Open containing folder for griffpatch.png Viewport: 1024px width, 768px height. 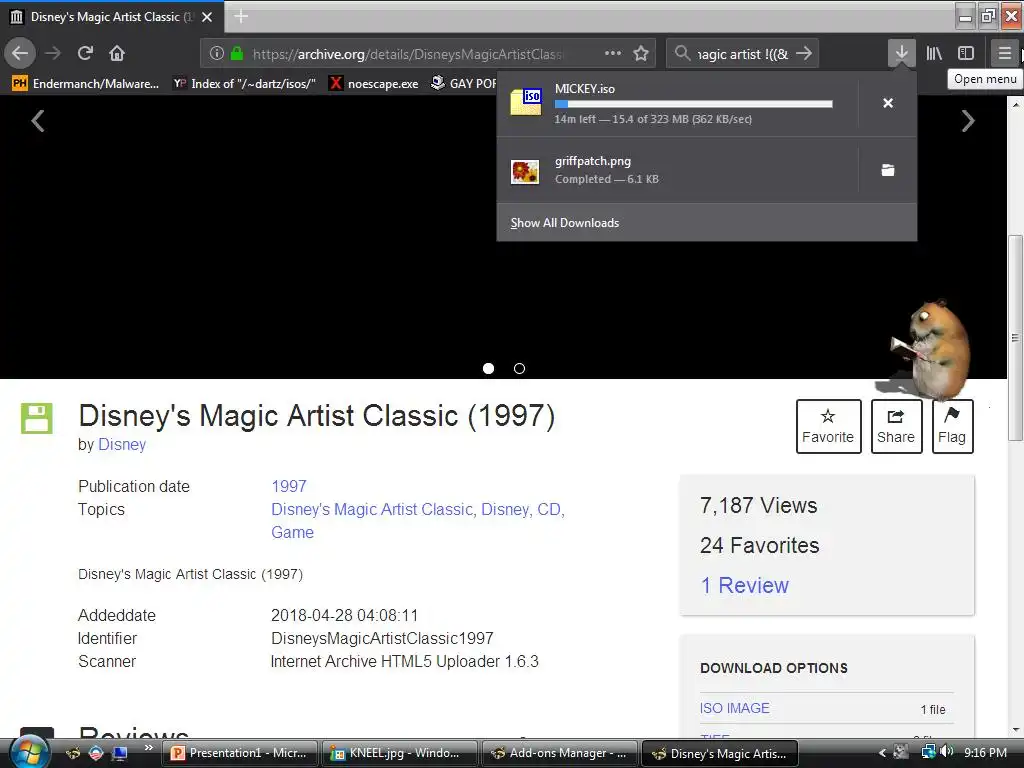point(888,170)
